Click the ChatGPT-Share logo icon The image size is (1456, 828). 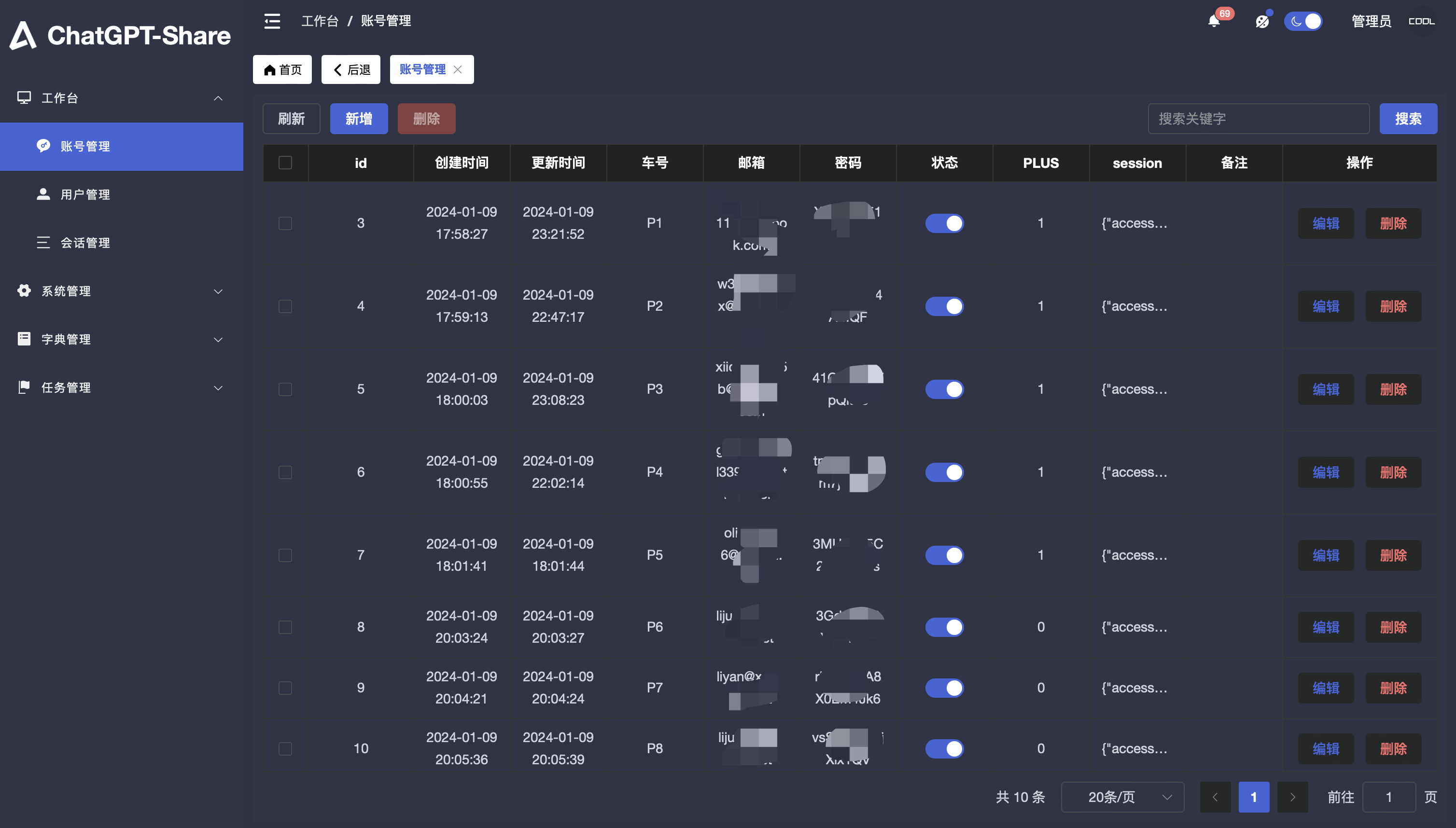23,35
